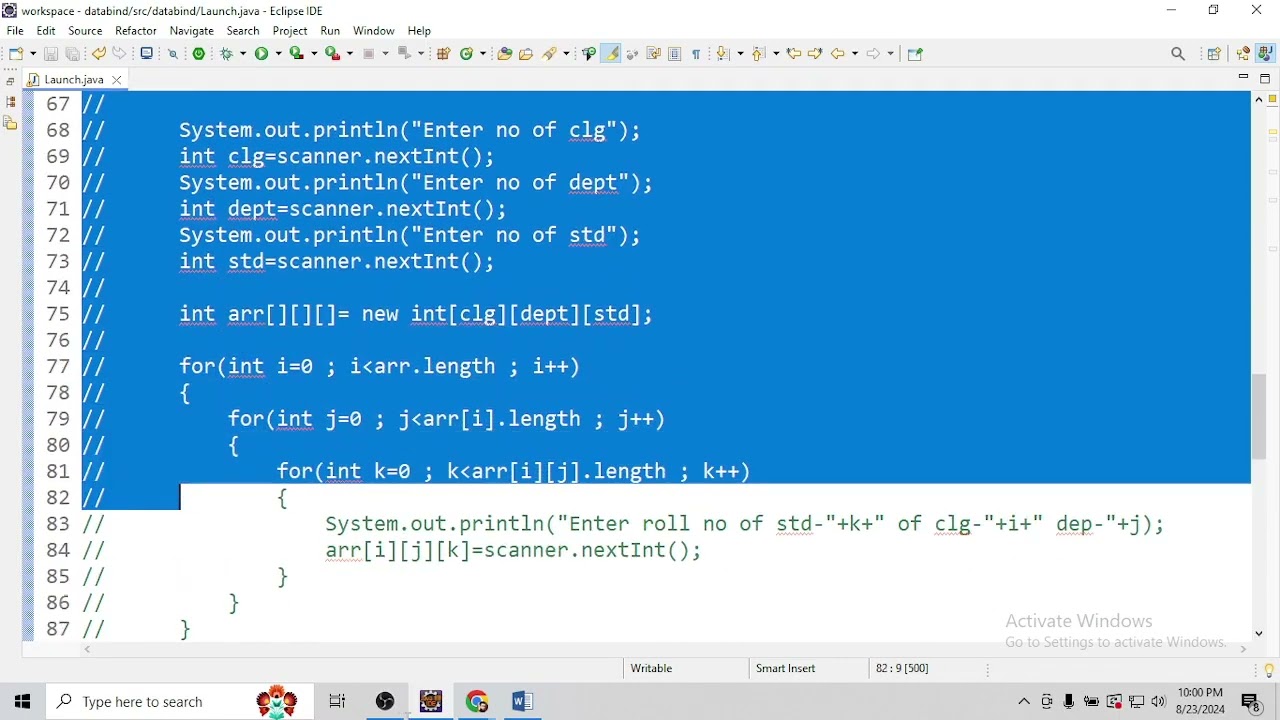Click the green Launch power icon
Image resolution: width=1280 pixels, height=720 pixels.
[x=200, y=54]
